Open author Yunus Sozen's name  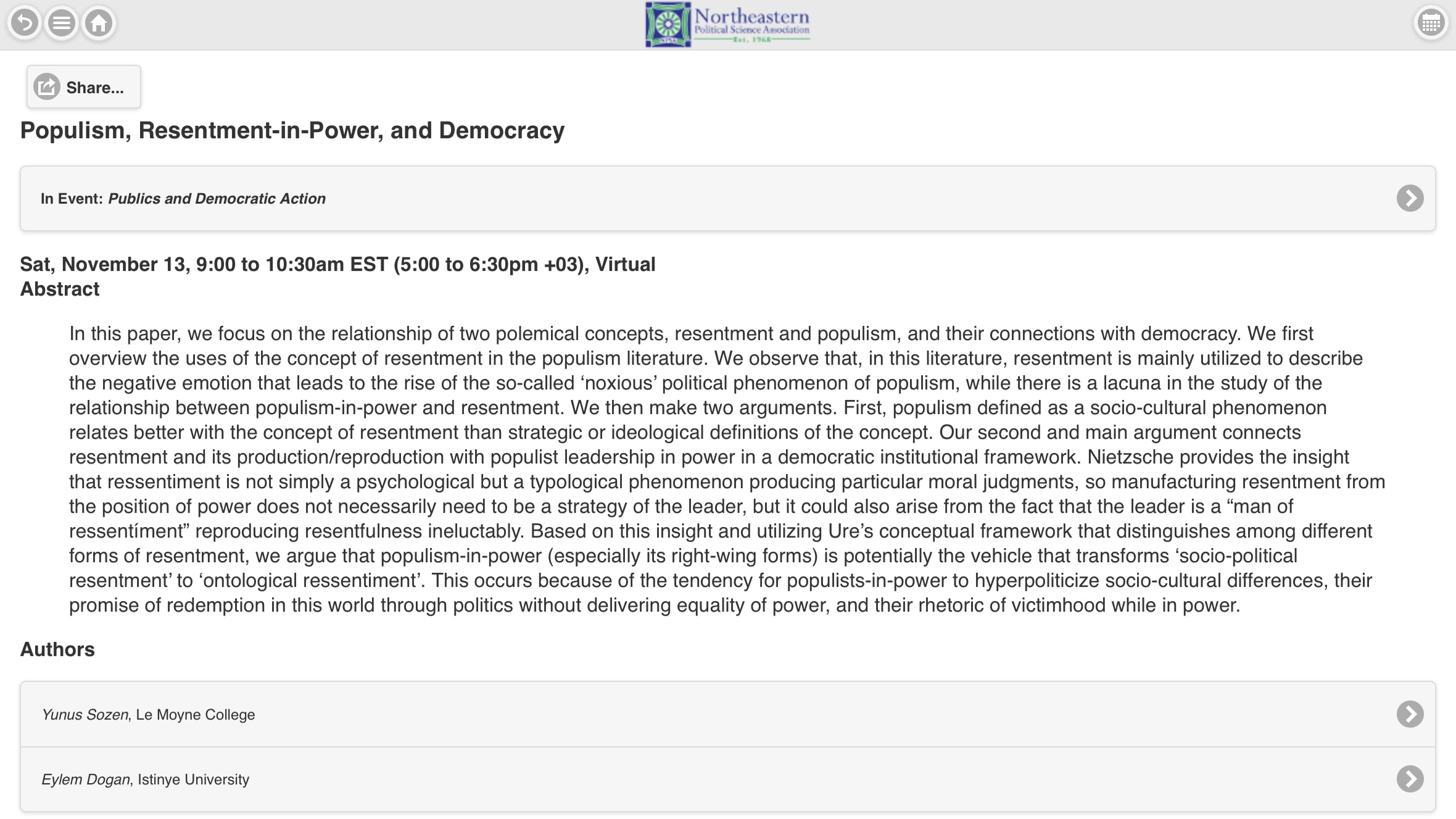[x=85, y=715]
